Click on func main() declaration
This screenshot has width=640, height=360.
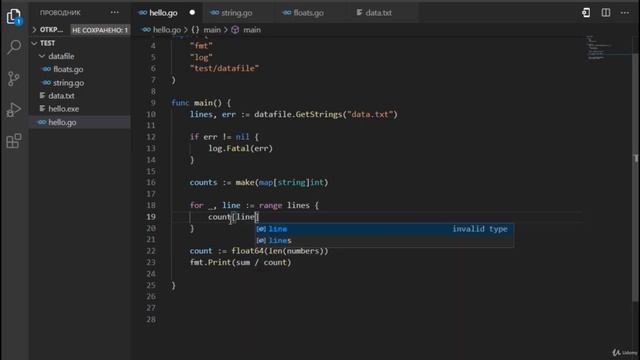(201, 103)
